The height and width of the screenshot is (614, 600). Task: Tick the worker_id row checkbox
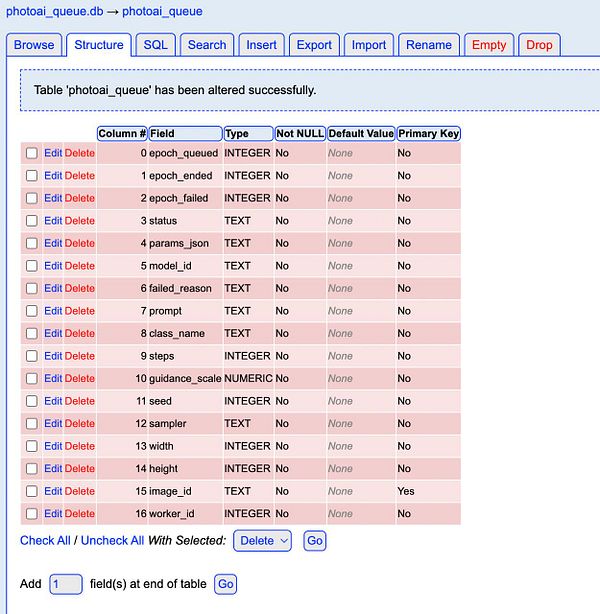pyautogui.click(x=32, y=514)
